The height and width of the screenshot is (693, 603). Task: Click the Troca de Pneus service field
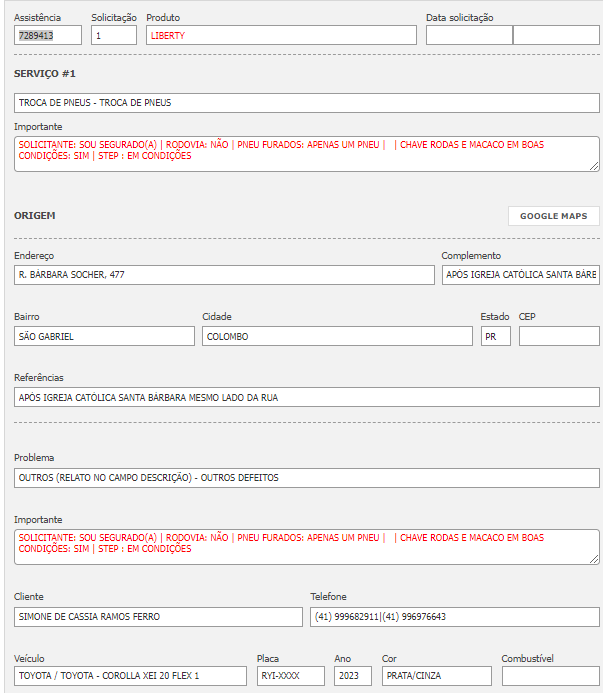click(x=307, y=103)
